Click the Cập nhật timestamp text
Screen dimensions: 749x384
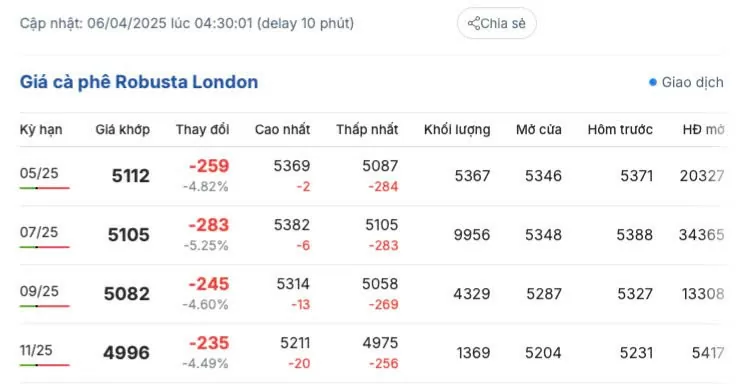coord(187,23)
